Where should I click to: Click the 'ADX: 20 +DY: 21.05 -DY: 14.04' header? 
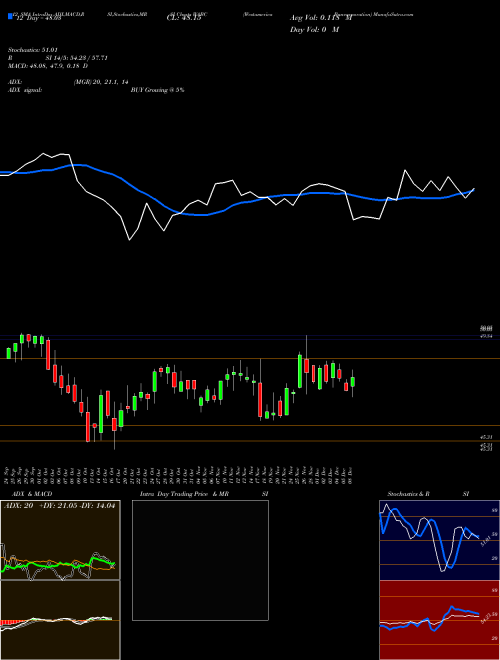[59, 506]
